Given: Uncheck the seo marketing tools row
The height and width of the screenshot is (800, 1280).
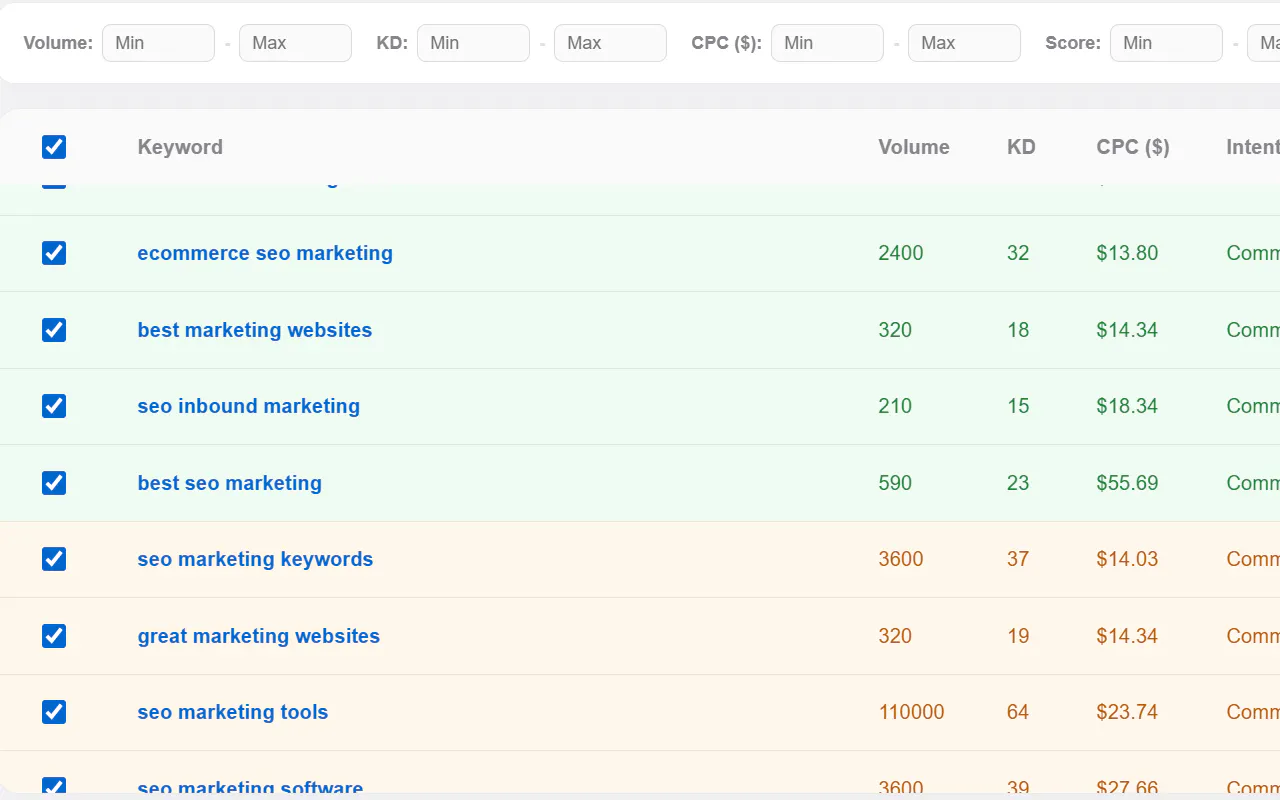Looking at the screenshot, I should coord(54,712).
